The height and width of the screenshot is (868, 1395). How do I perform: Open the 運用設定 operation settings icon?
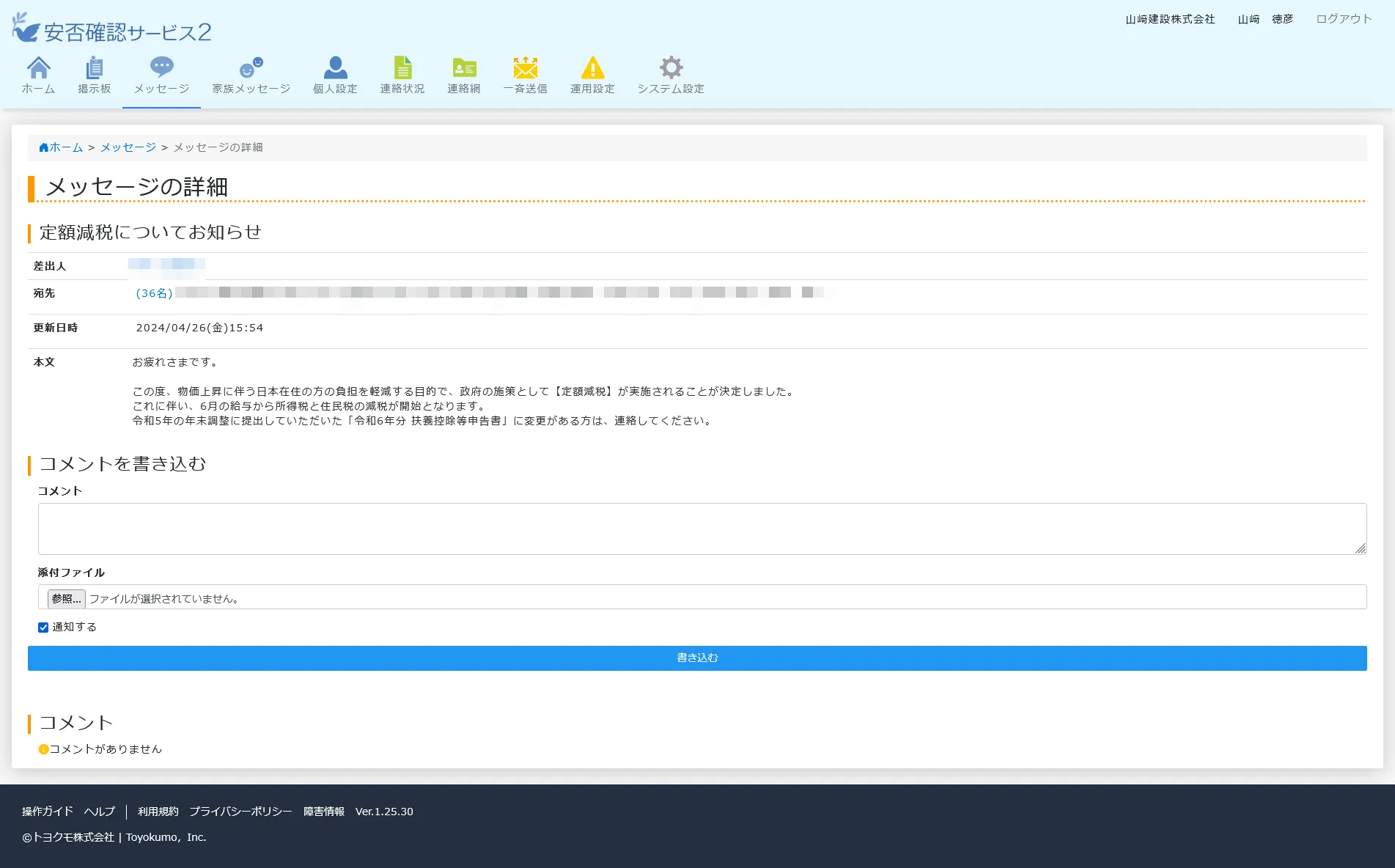pos(592,73)
